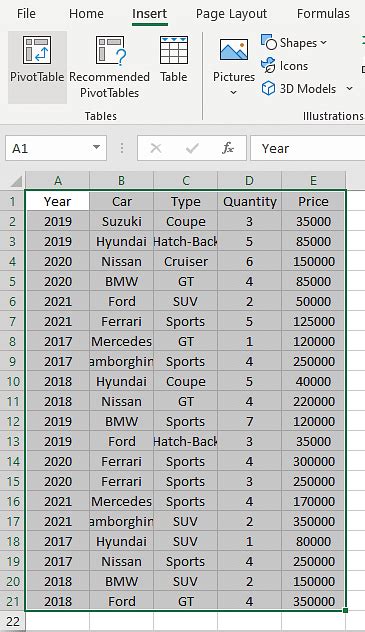Select column D header
The image size is (365, 632).
[249, 181]
